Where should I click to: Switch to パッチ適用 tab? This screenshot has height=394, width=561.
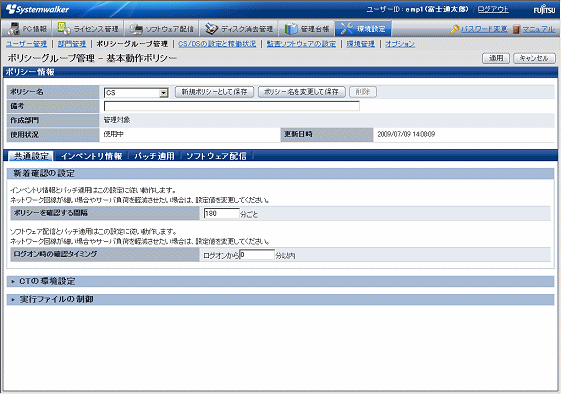pos(154,156)
